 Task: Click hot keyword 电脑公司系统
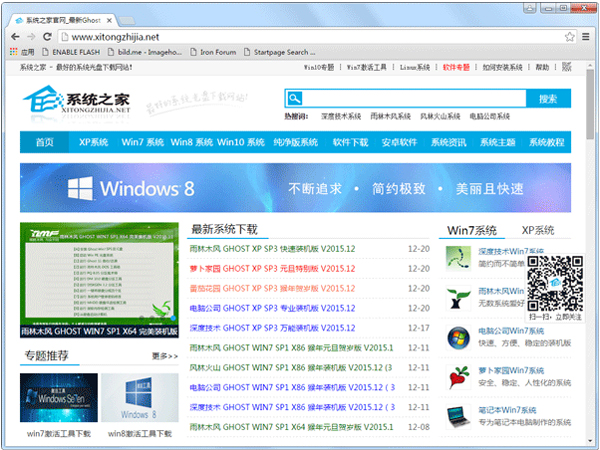[x=490, y=116]
